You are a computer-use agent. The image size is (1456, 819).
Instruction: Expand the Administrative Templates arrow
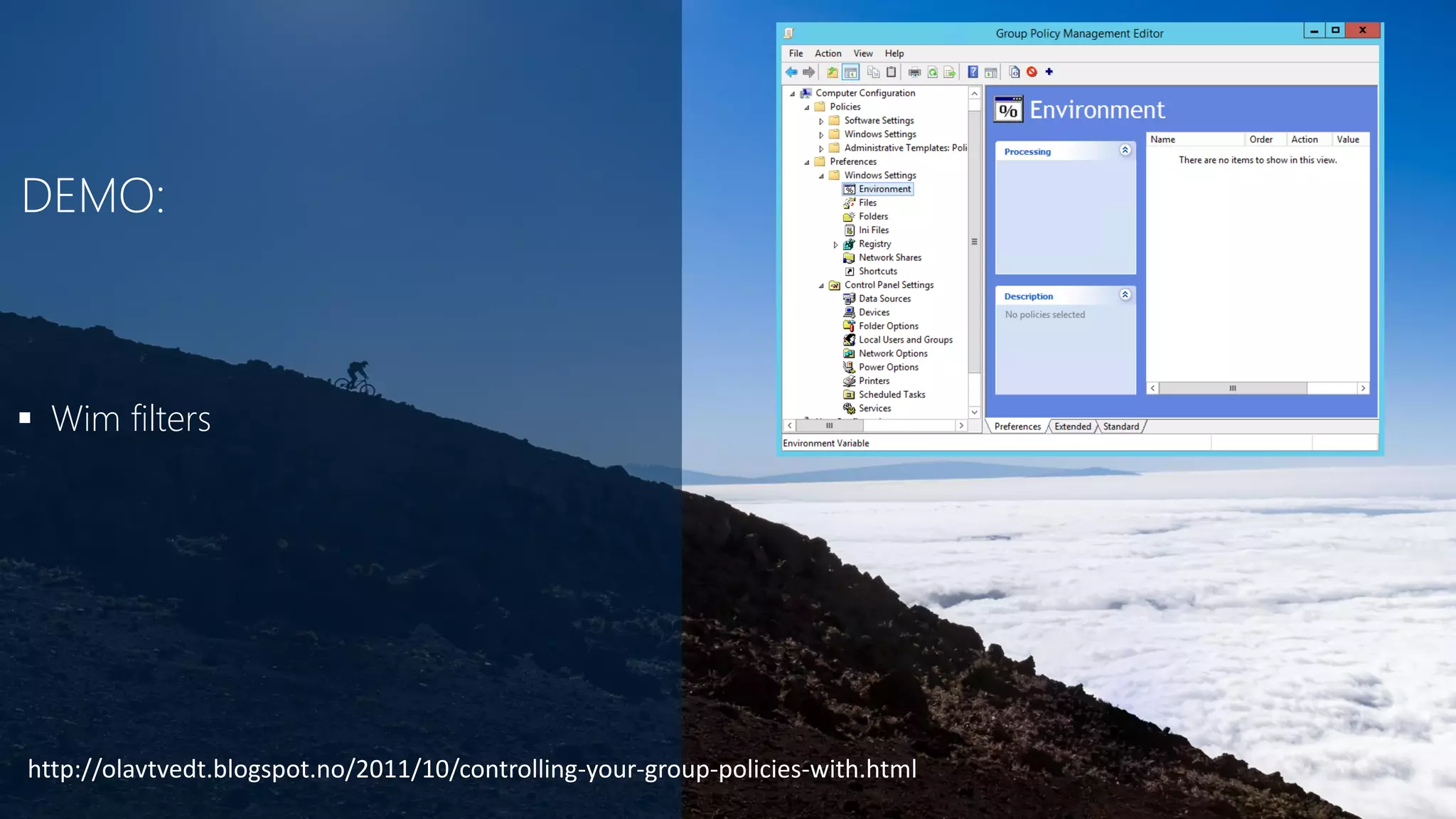pos(821,149)
